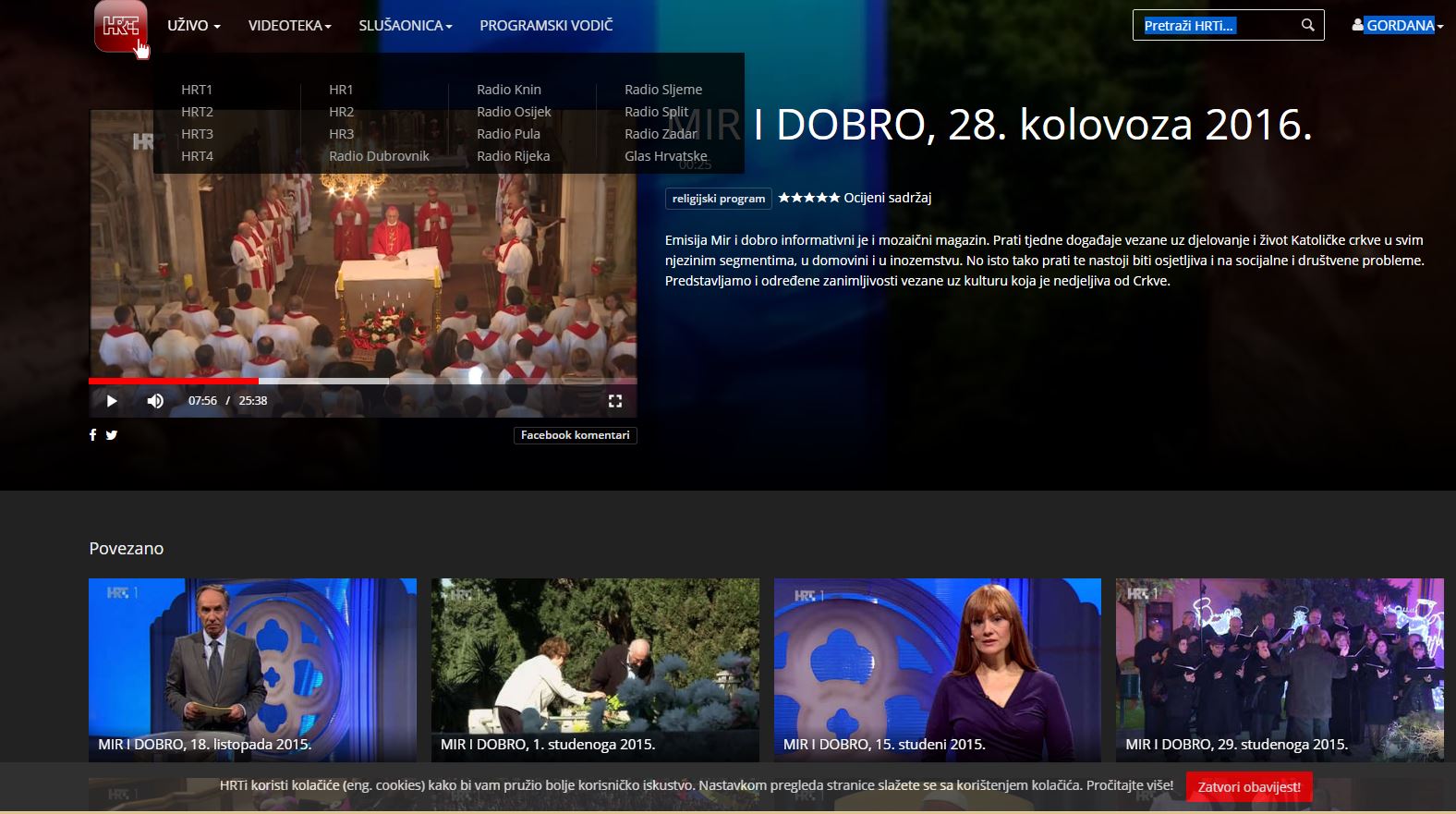Open Radio Rijeka stream
Image resolution: width=1456 pixels, height=814 pixels.
513,156
